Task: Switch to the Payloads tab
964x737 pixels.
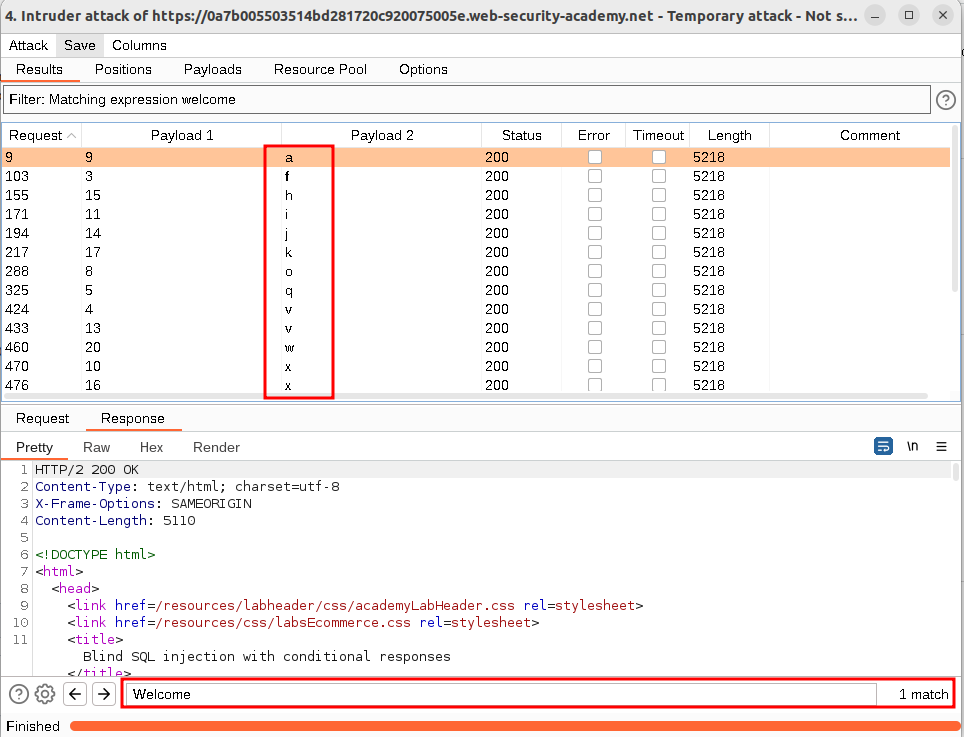Action: pyautogui.click(x=213, y=69)
